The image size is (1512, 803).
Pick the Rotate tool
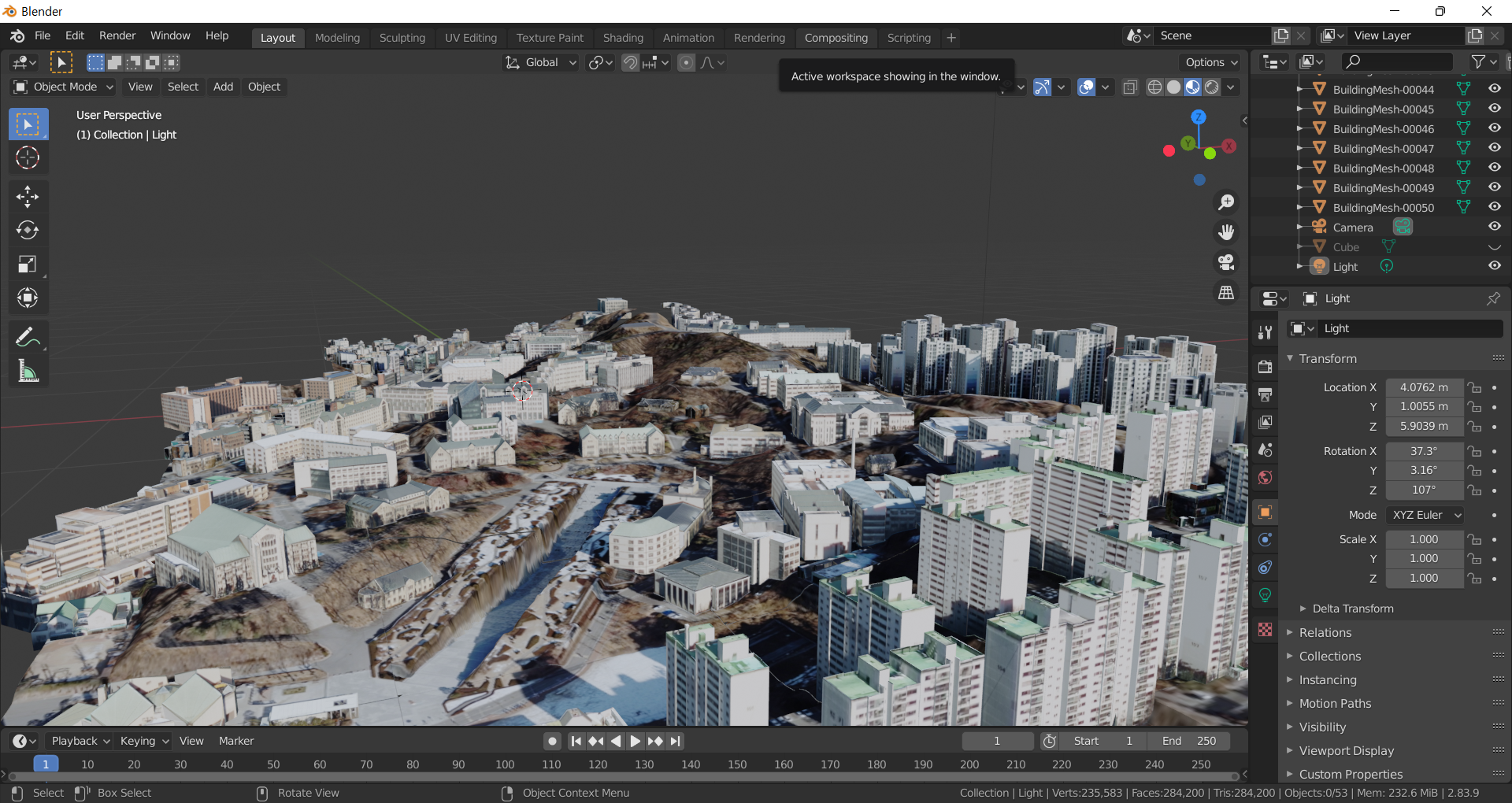(28, 230)
